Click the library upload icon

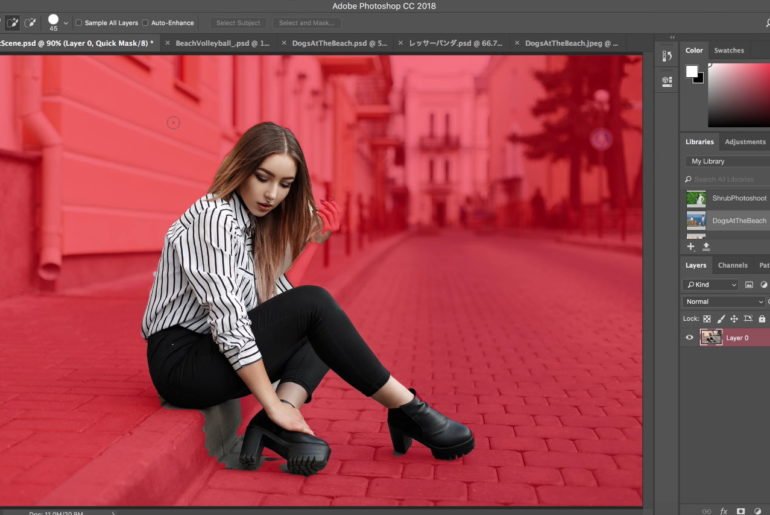(706, 246)
